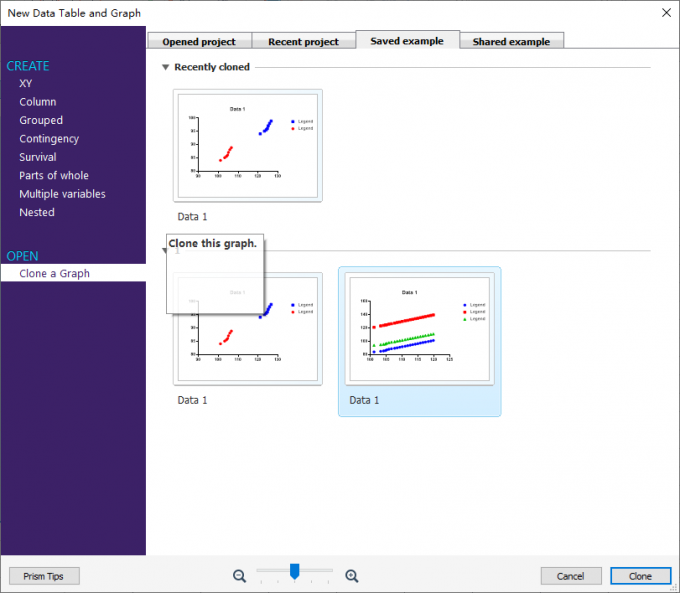Viewport: 680px width, 593px height.
Task: Click the zoom out magnifier icon
Action: coord(239,576)
